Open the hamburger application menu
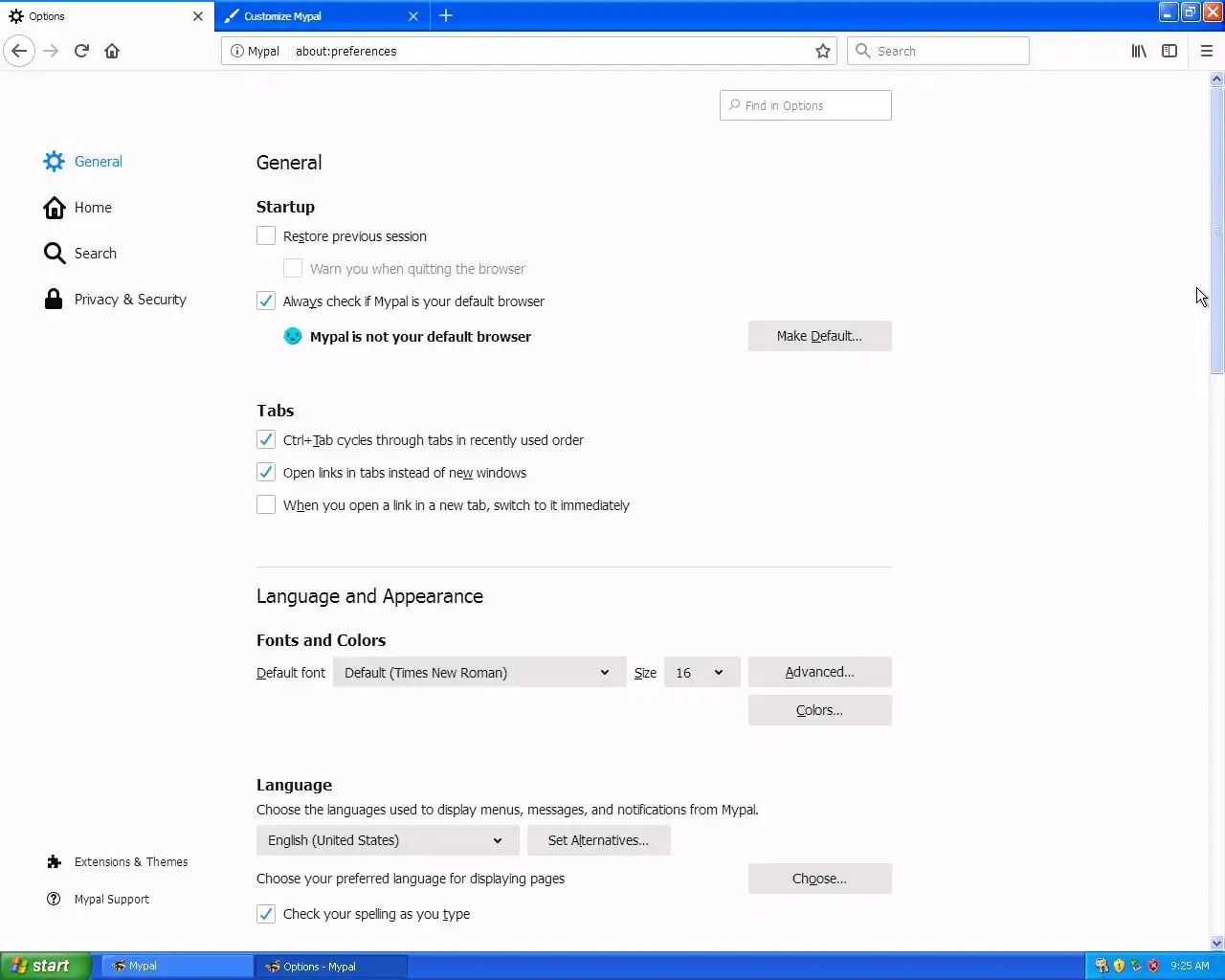 (1207, 51)
